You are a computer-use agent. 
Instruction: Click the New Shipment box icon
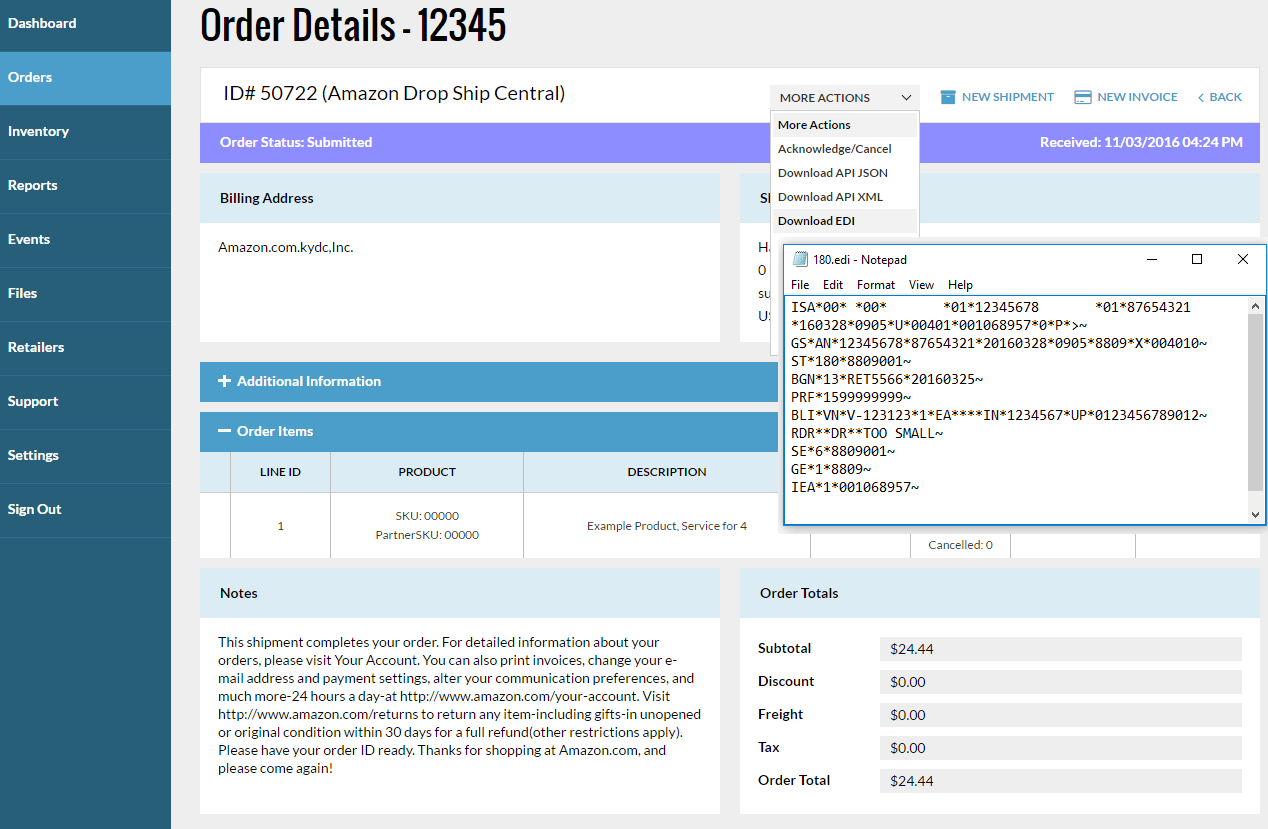(x=948, y=97)
